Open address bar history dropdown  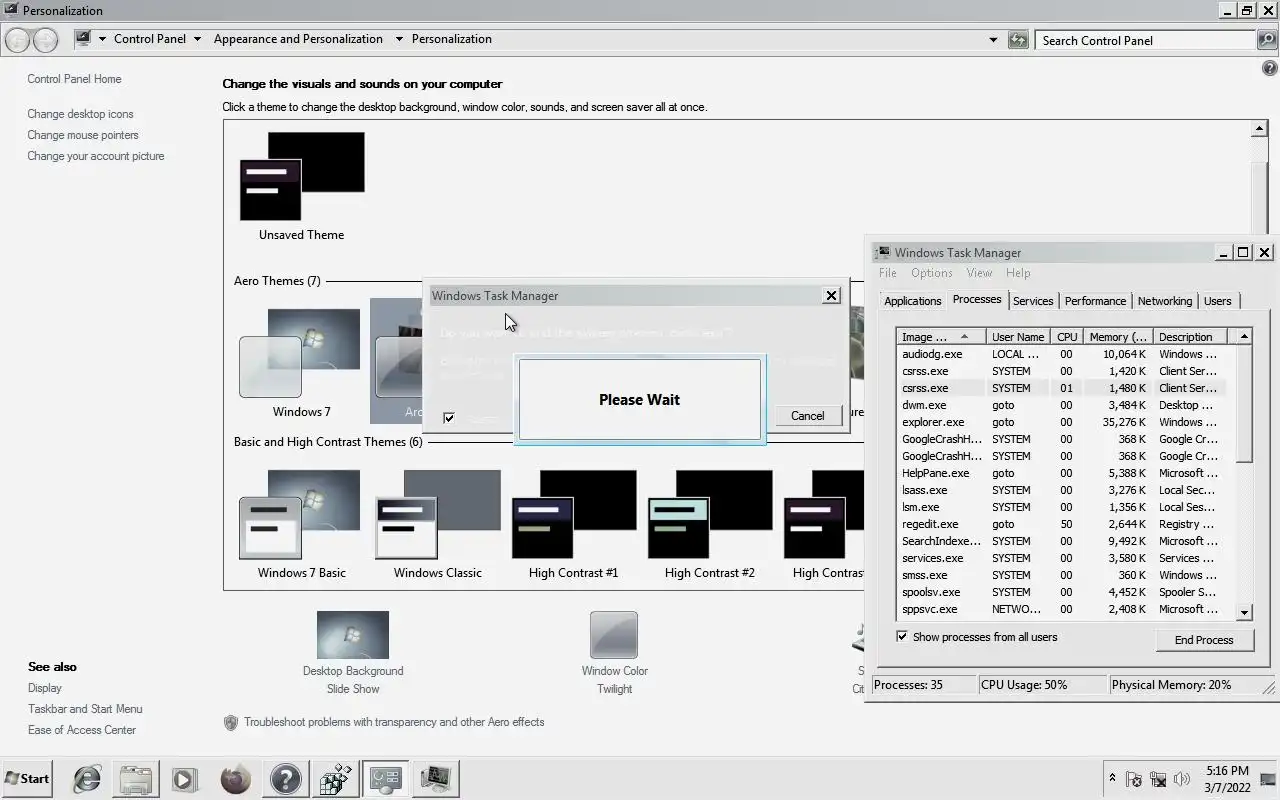click(x=993, y=40)
